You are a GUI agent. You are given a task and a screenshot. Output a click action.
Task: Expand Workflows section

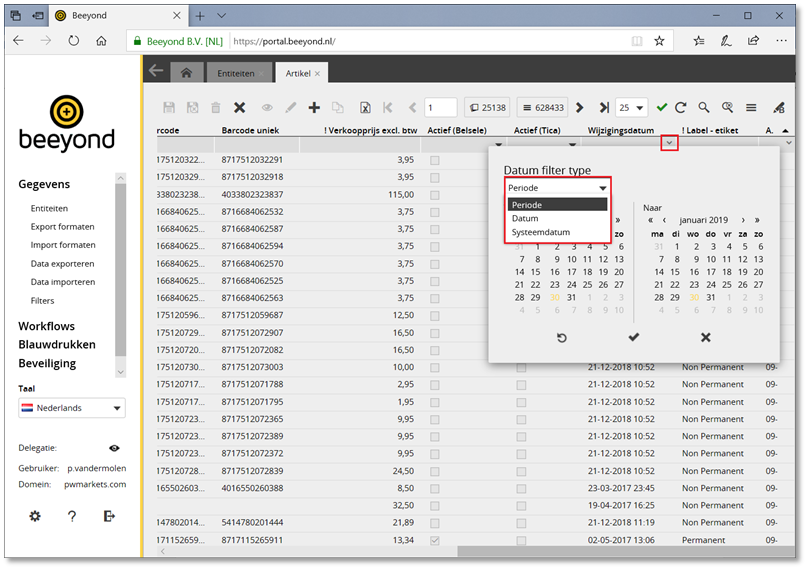pyautogui.click(x=46, y=326)
